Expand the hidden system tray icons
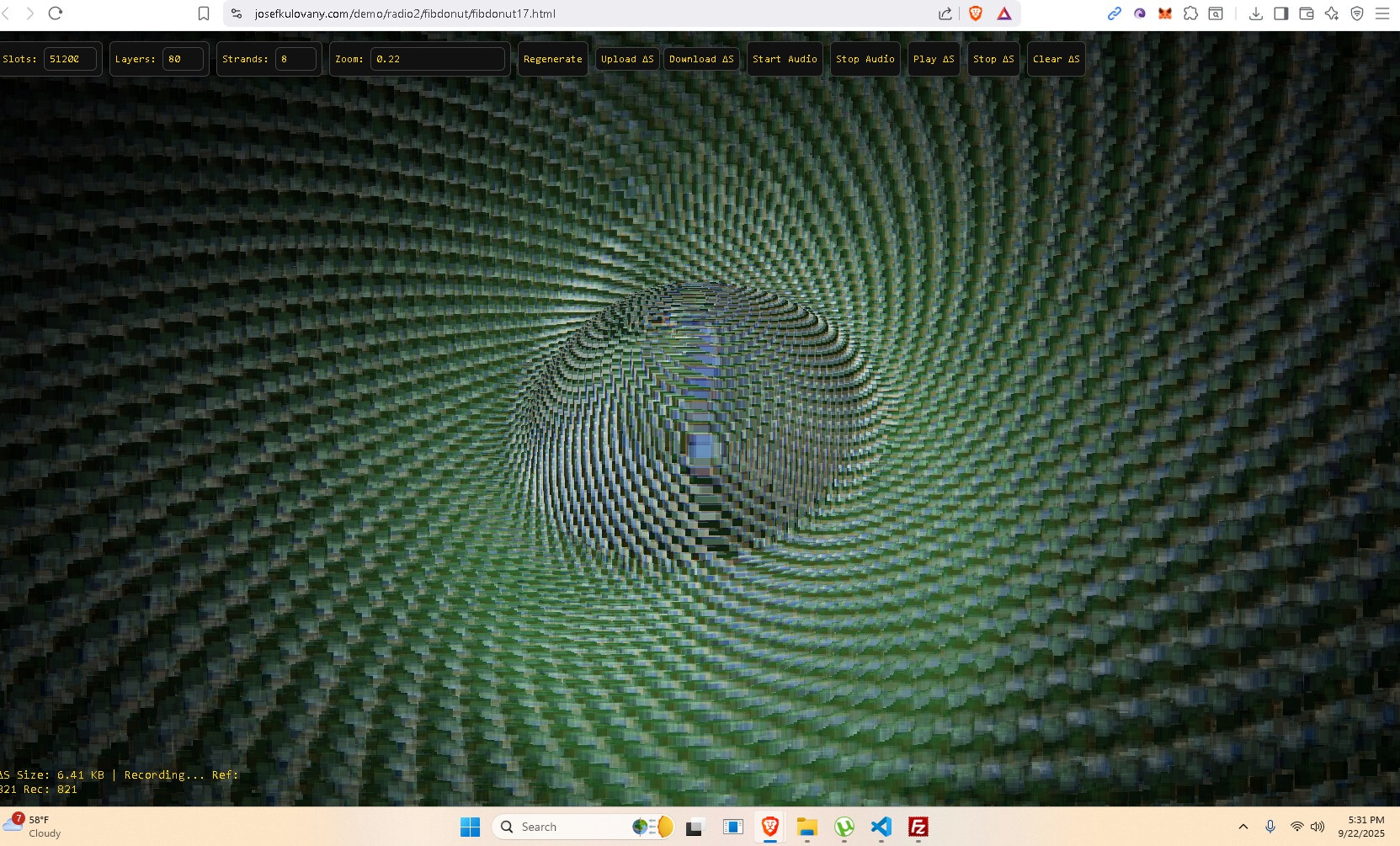Screen dimensions: 1400x846 point(1243,827)
